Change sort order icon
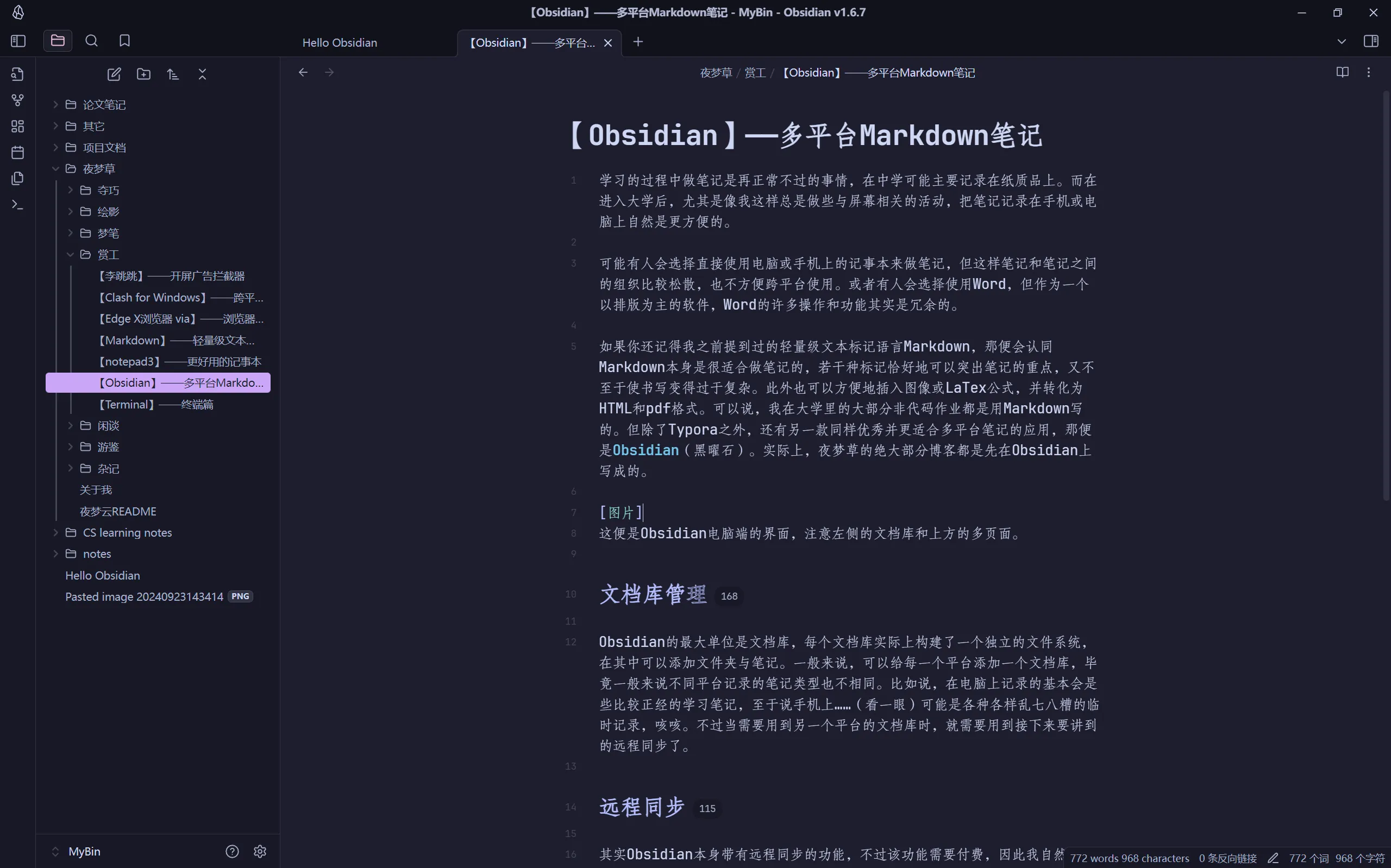Viewport: 1391px width, 868px height. click(x=173, y=74)
